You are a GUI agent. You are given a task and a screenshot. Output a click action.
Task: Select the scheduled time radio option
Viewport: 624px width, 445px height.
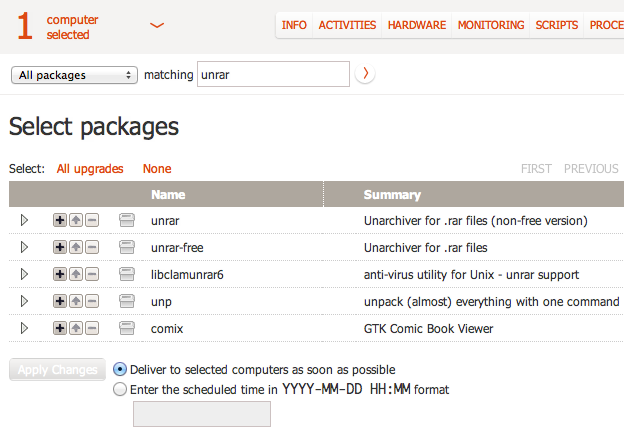tap(120, 389)
